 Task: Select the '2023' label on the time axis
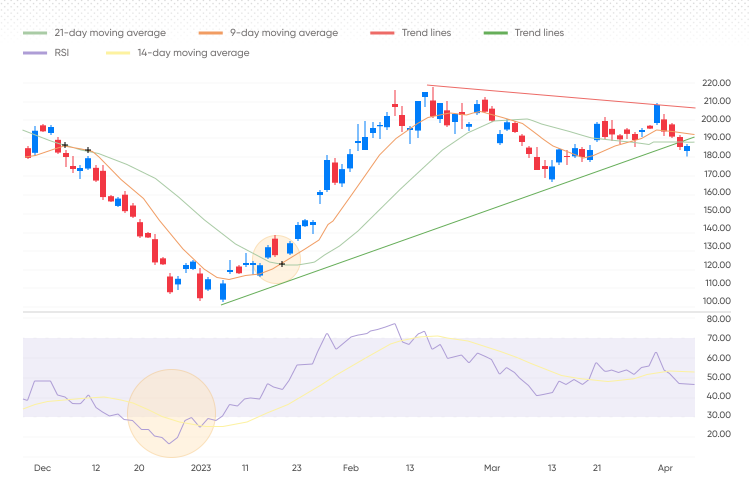tap(201, 467)
